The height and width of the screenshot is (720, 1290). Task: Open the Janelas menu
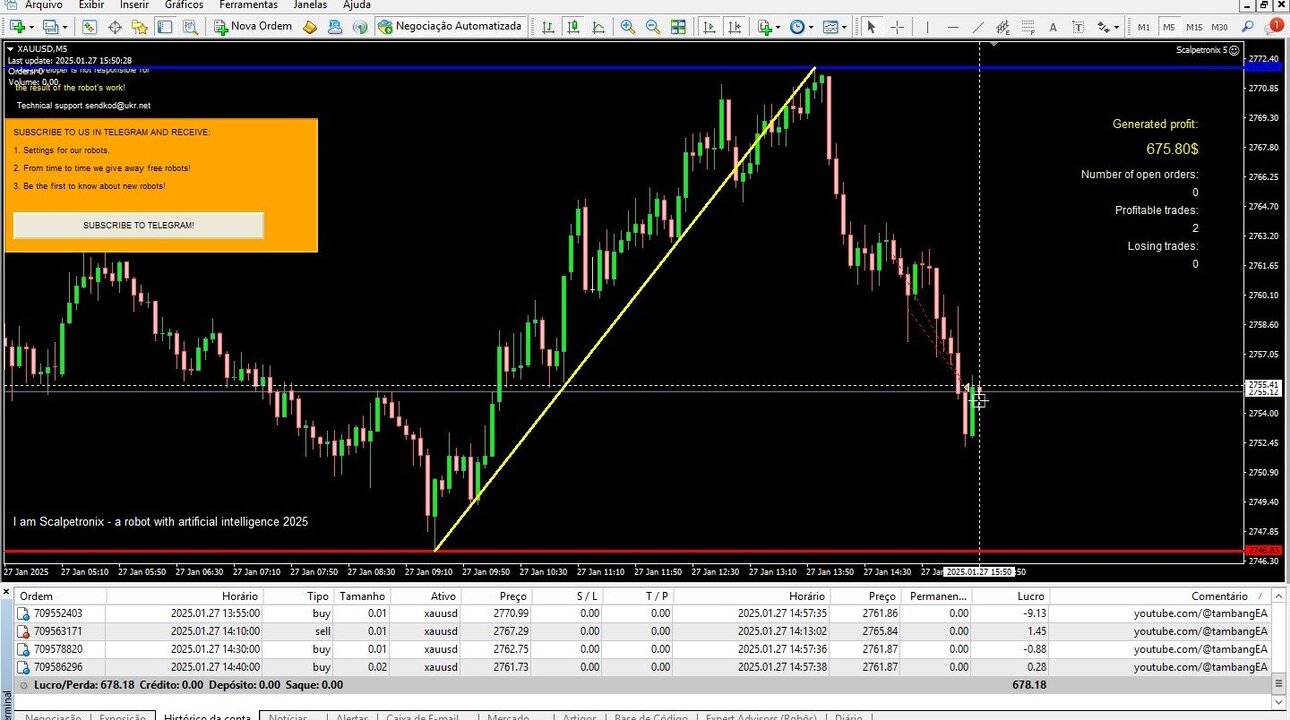coord(310,5)
